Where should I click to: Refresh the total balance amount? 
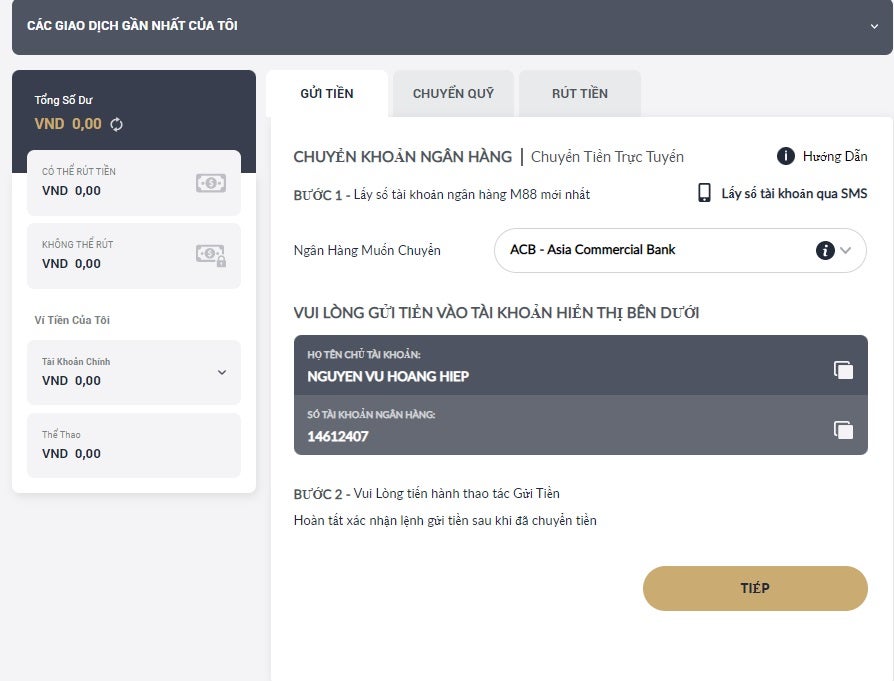click(x=117, y=124)
